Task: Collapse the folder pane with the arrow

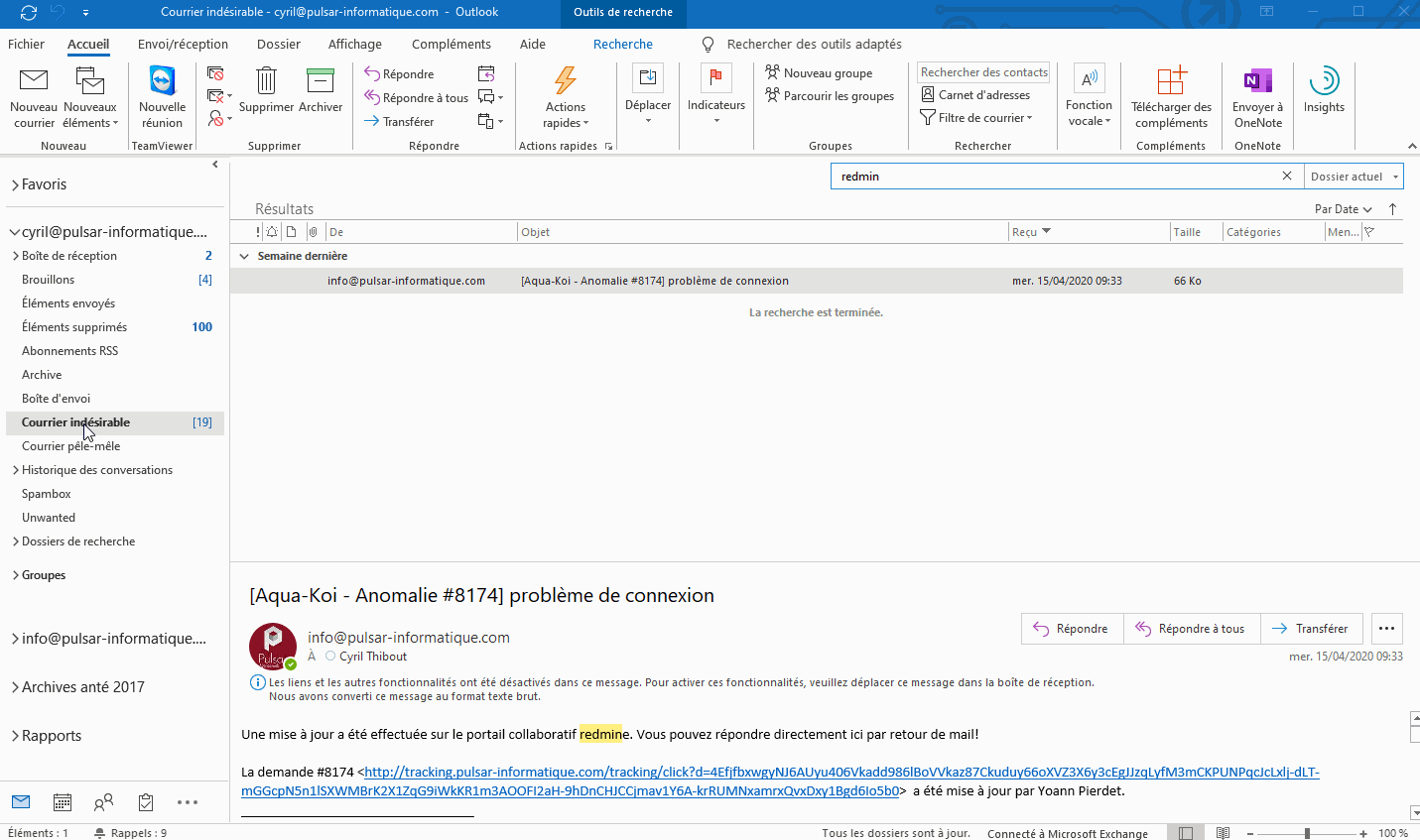Action: [215, 165]
